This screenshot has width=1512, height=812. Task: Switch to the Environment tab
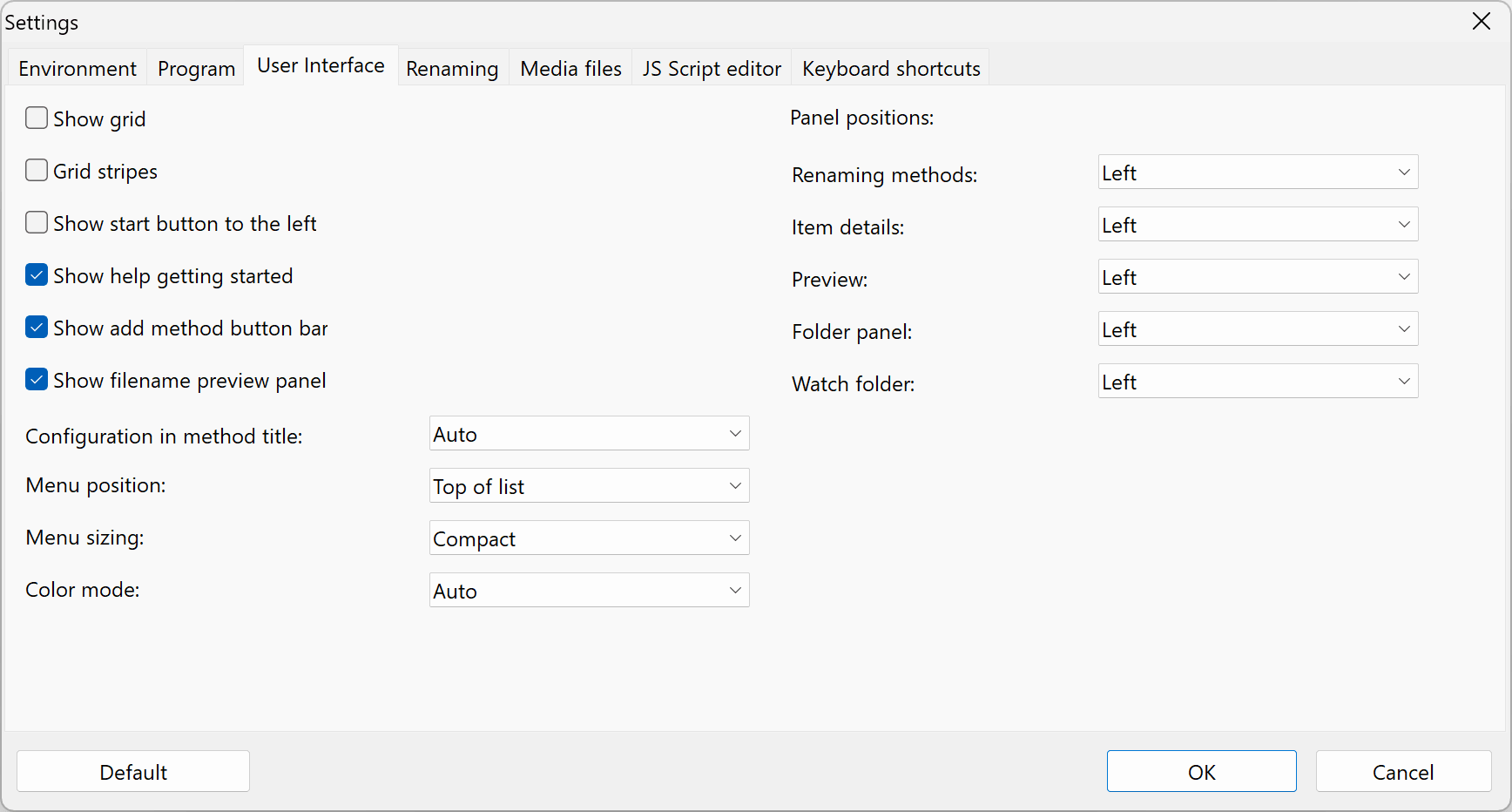pyautogui.click(x=78, y=68)
